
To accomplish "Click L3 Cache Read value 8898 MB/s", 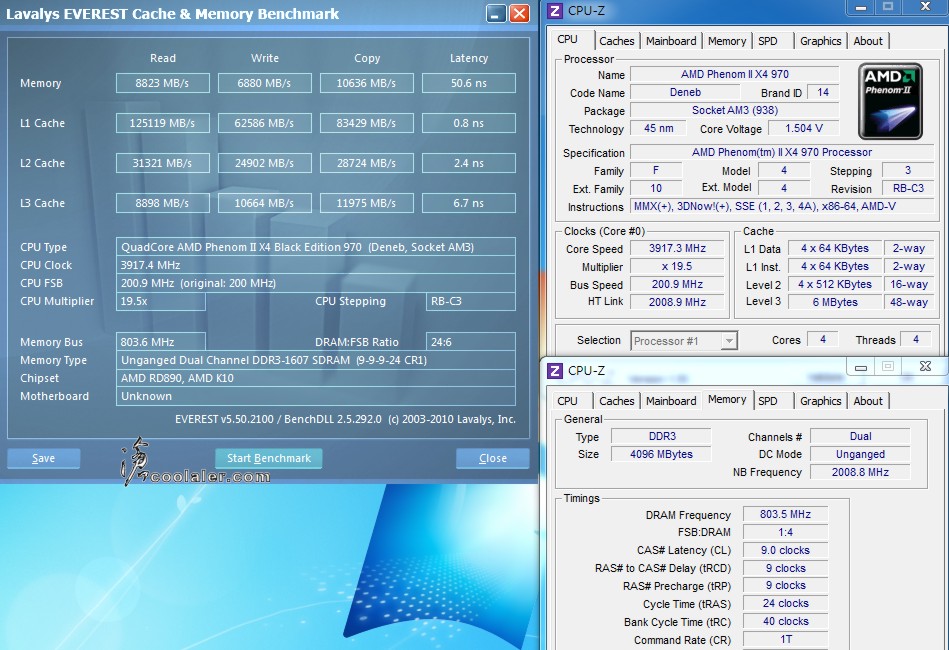I will (163, 203).
